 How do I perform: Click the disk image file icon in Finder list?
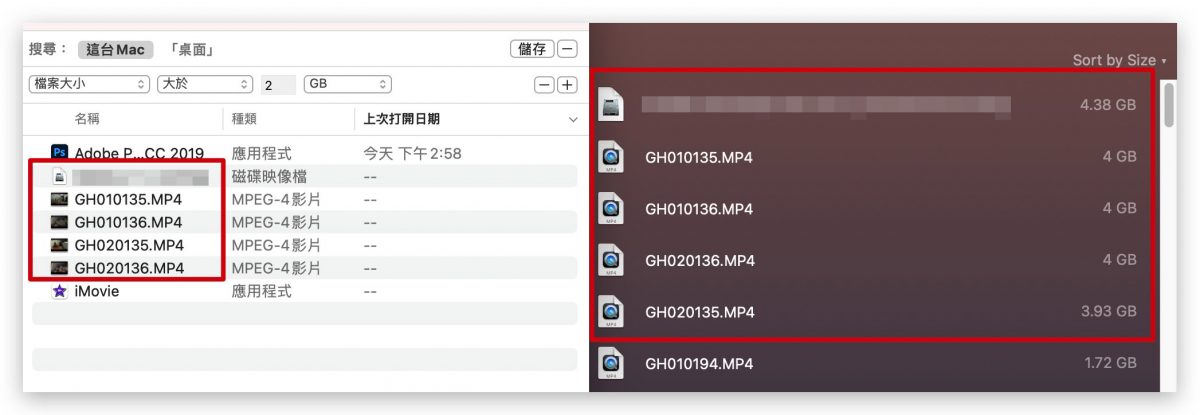[x=59, y=176]
